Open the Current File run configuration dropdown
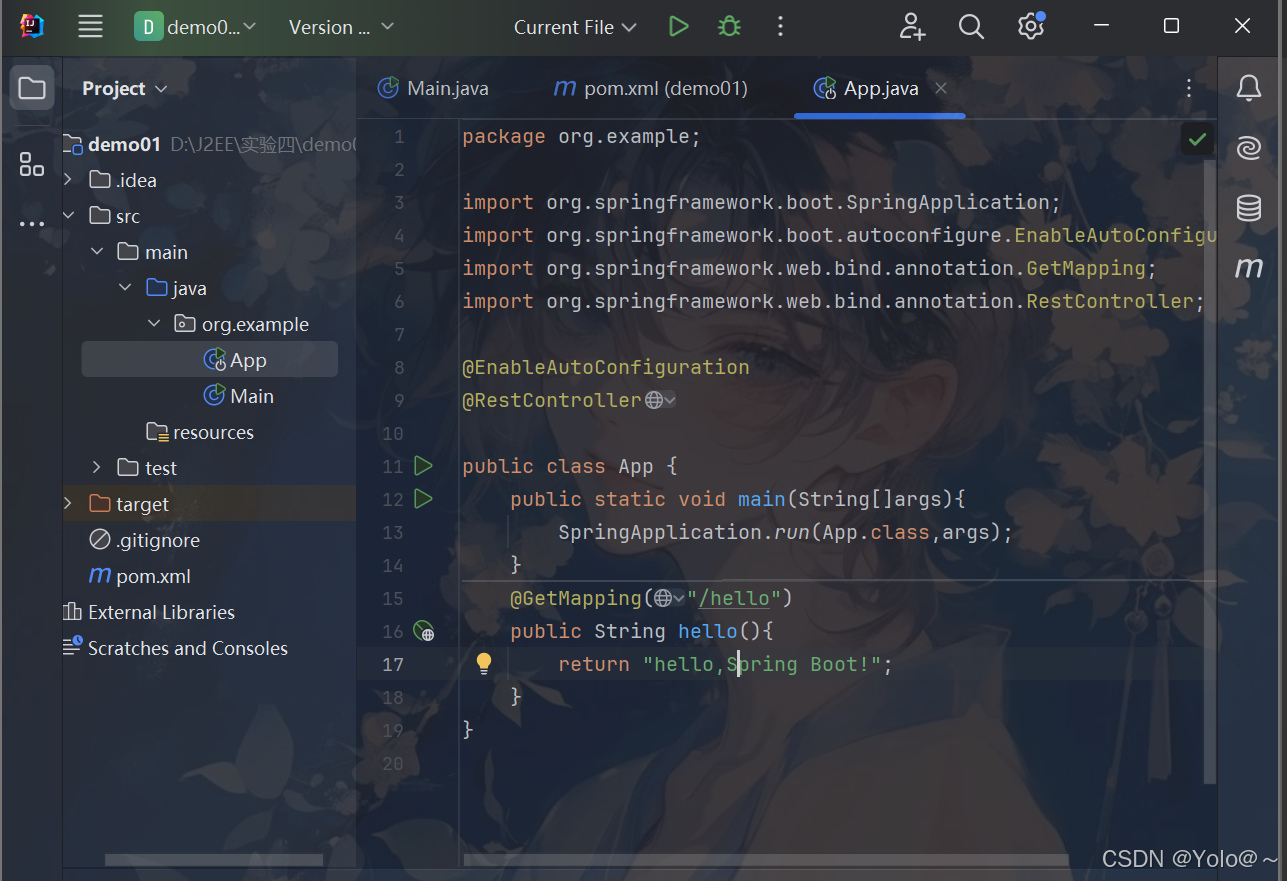 (x=575, y=27)
